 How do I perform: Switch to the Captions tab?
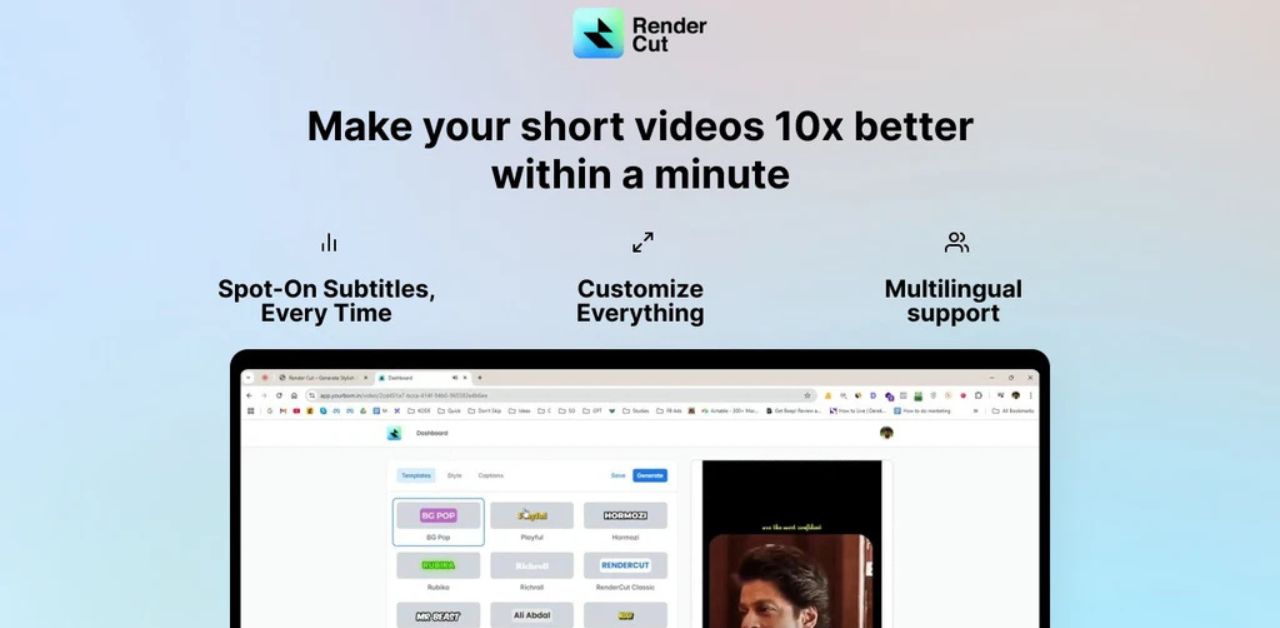click(491, 476)
